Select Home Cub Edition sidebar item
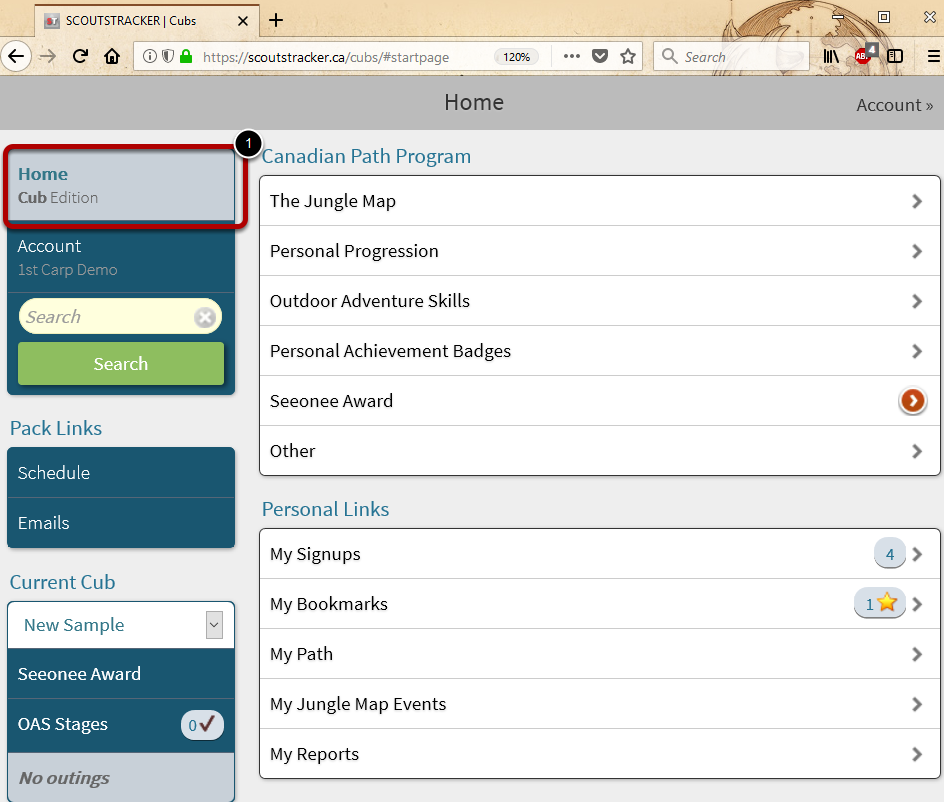Viewport: 944px width, 802px height. pyautogui.click(x=121, y=185)
